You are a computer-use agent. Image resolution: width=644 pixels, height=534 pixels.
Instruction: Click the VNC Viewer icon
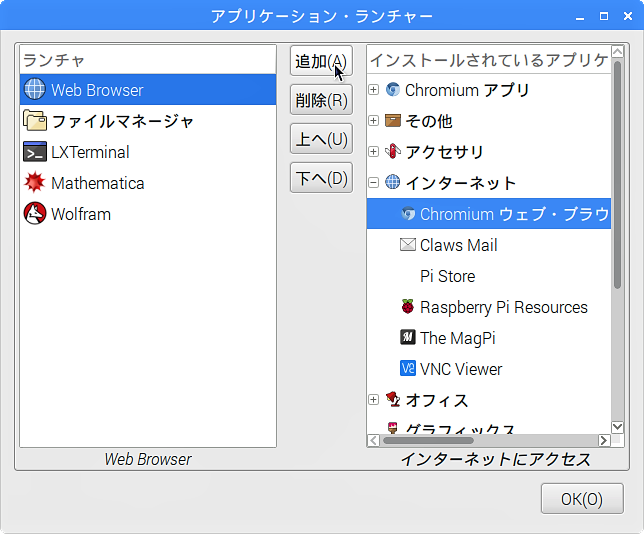(x=408, y=368)
